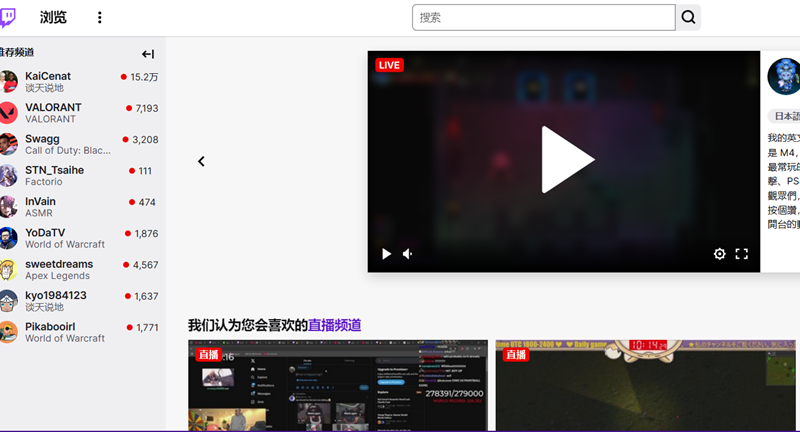Select STN_Tsaihe channel name
The height and width of the screenshot is (432, 800).
click(55, 170)
